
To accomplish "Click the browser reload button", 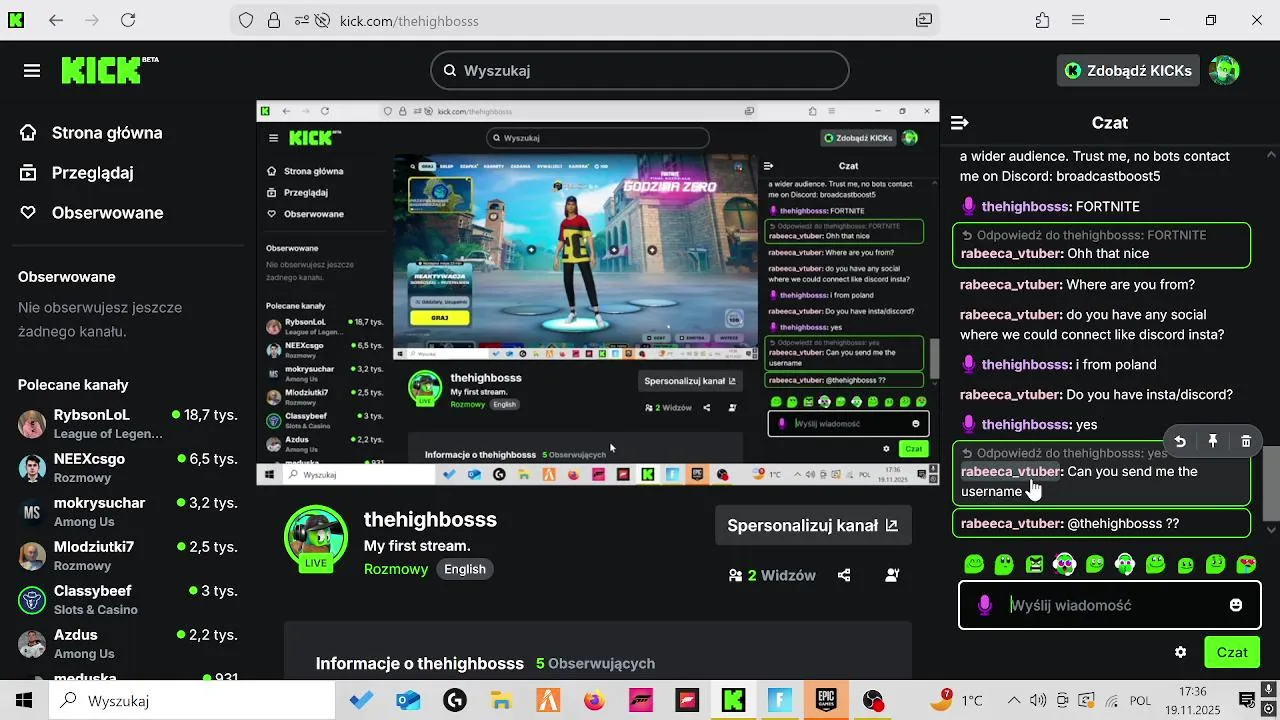I will coord(128,20).
